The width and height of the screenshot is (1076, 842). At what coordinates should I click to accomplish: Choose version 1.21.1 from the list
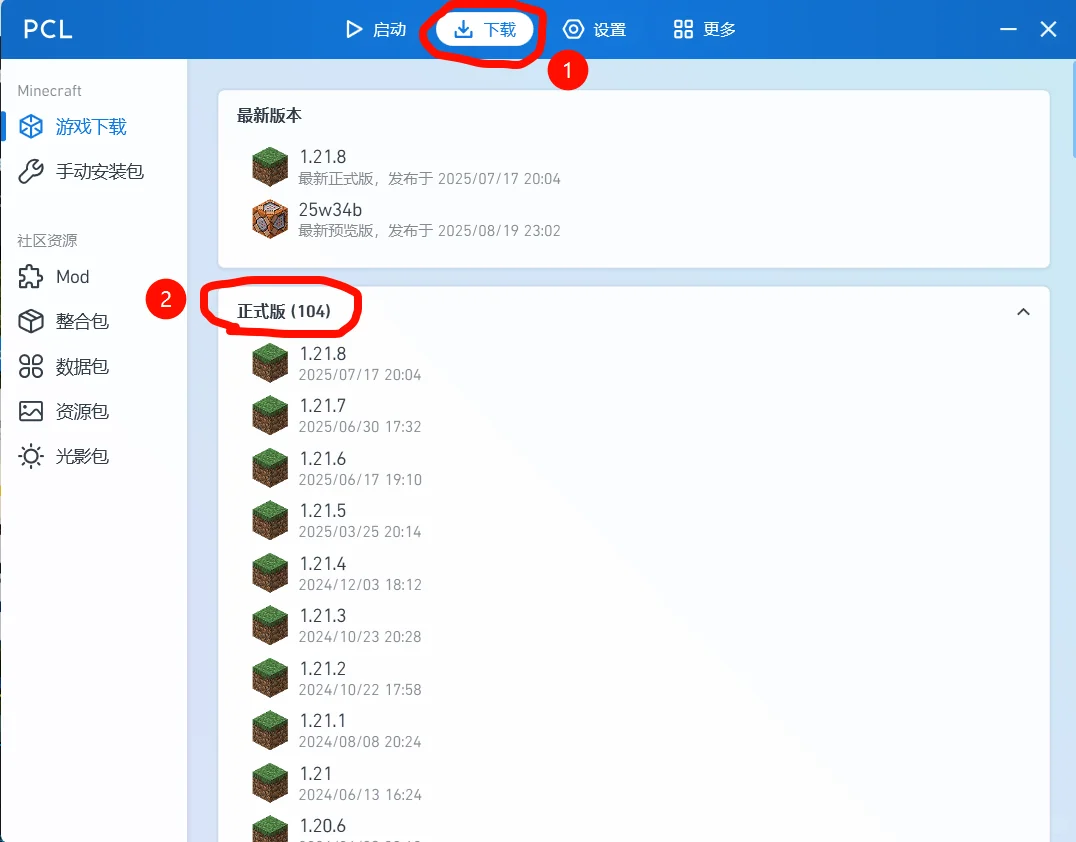[634, 731]
